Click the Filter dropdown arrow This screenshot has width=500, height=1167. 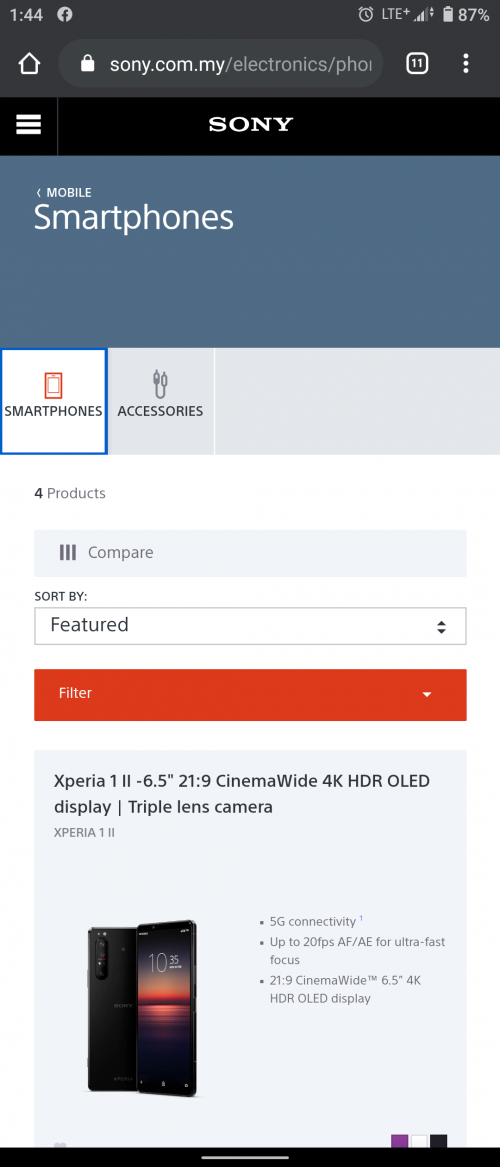427,695
